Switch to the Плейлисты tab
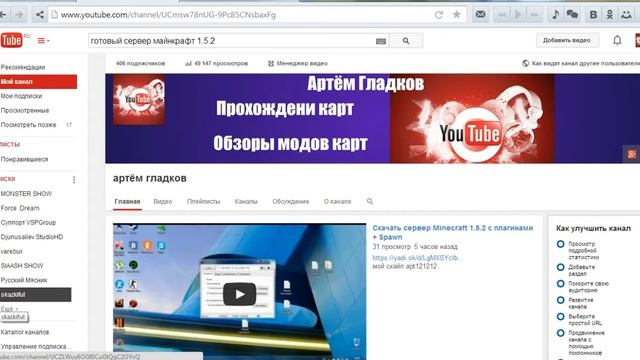Screen dimensions: 640x360 tap(203, 202)
